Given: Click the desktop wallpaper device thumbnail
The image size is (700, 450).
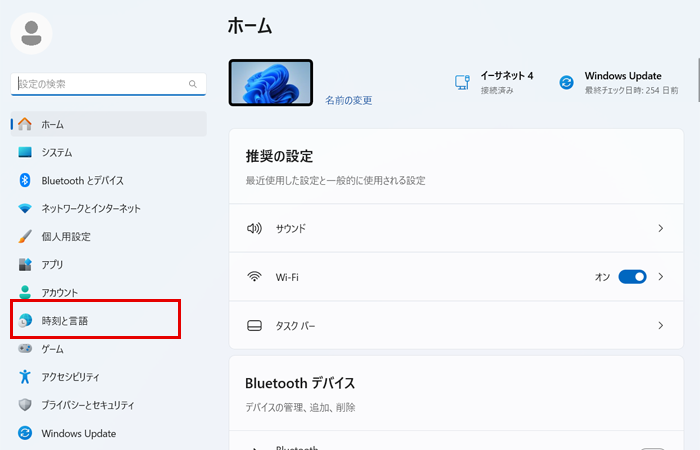Looking at the screenshot, I should [x=271, y=83].
